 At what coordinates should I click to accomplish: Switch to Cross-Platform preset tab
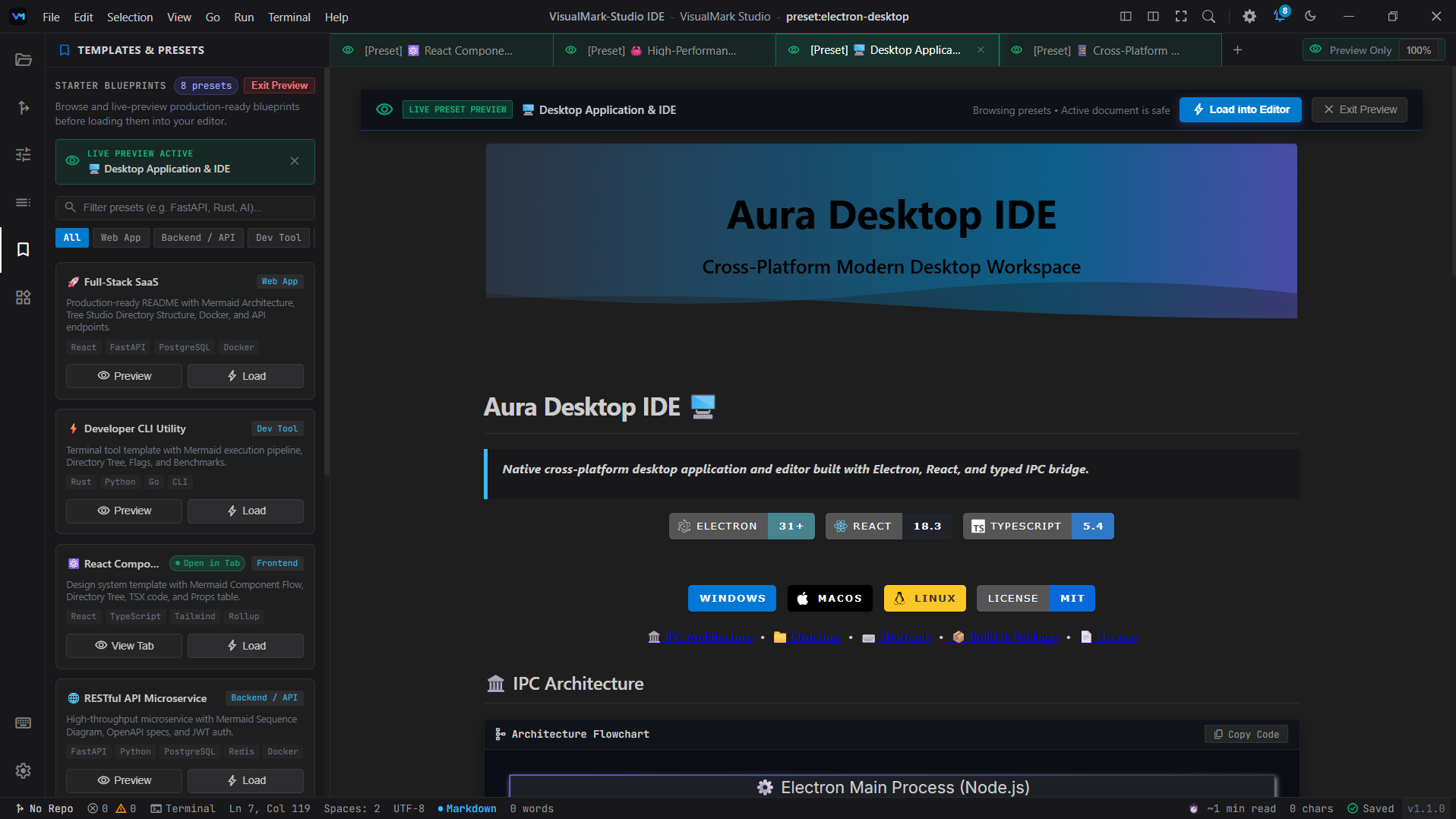point(1110,50)
